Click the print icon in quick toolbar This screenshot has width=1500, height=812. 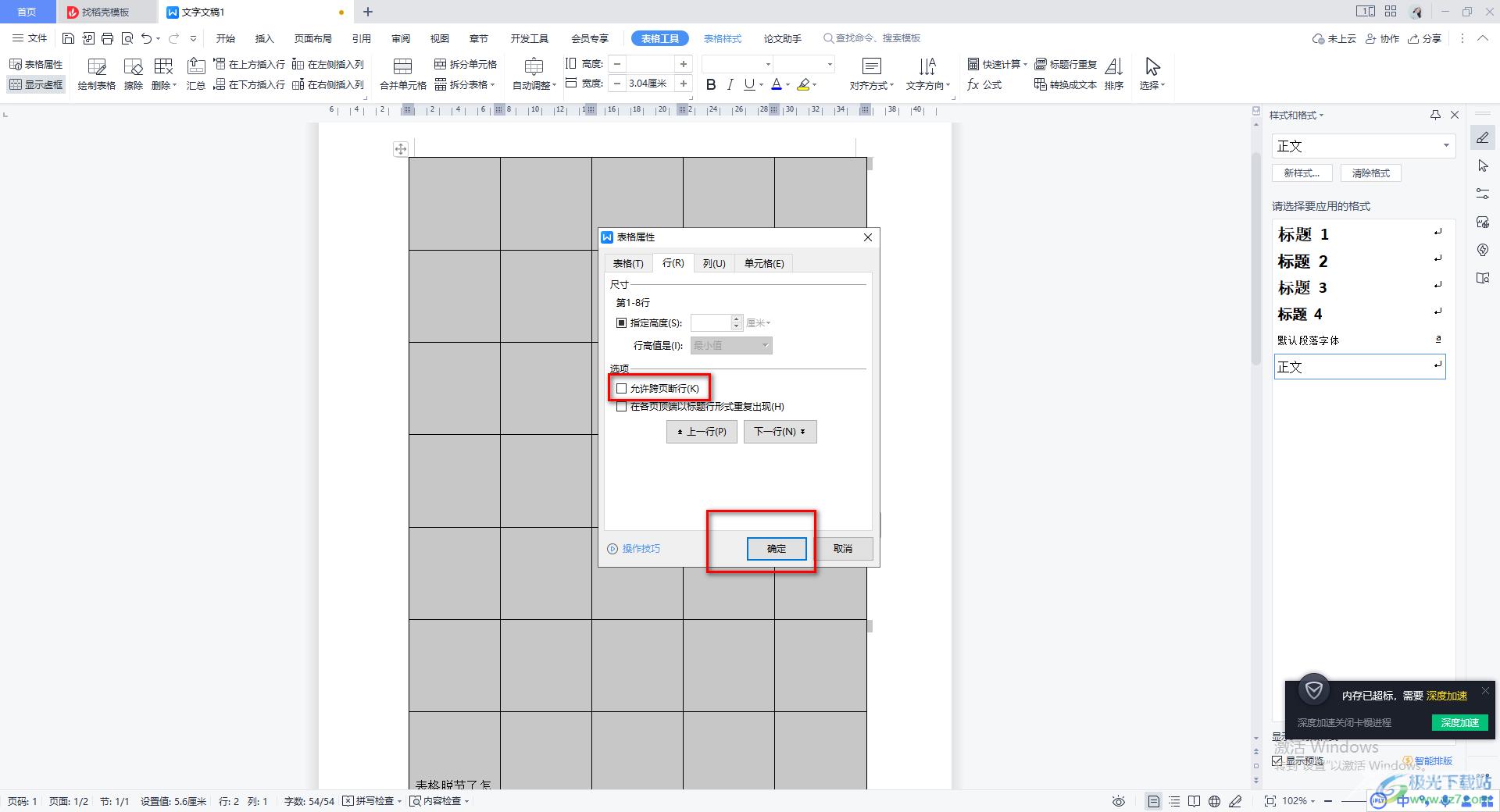tap(107, 38)
